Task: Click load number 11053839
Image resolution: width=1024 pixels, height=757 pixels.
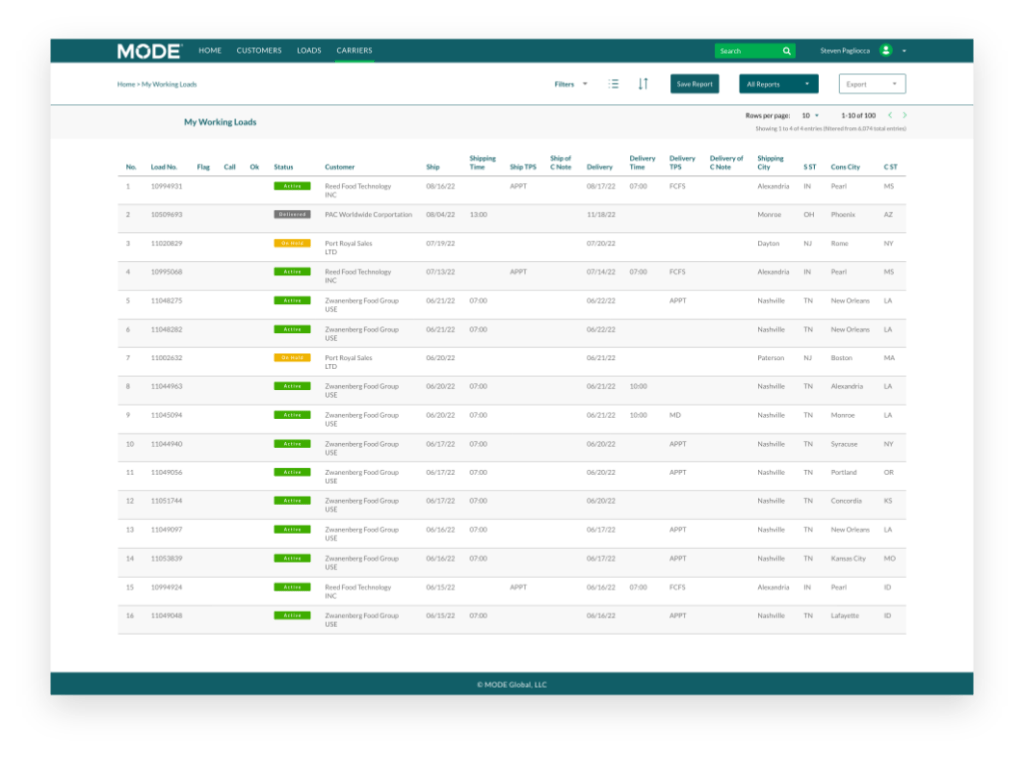Action: pos(167,558)
